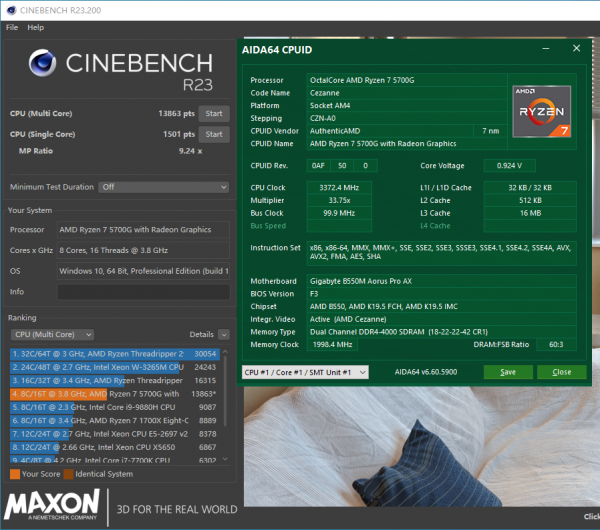The height and width of the screenshot is (530, 600).
Task: Click the Gigabyte B550M Aorus Pro AX value
Action: click(442, 281)
